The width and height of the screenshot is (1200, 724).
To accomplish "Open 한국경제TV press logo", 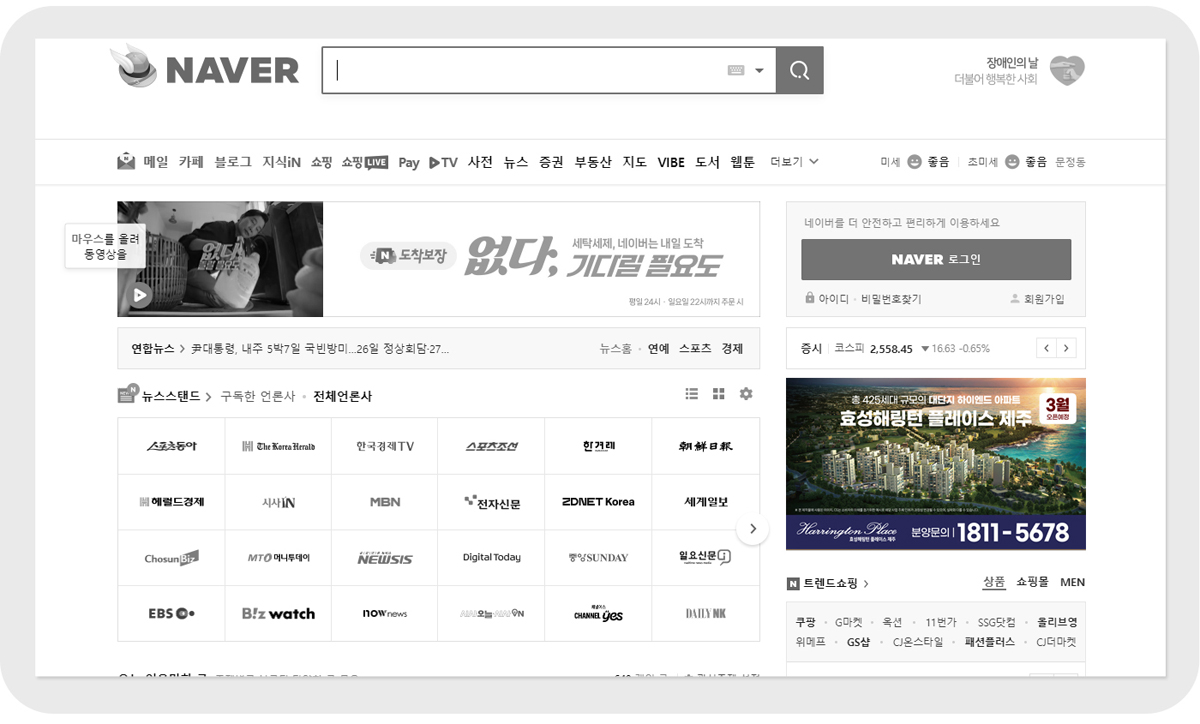I will [x=385, y=446].
